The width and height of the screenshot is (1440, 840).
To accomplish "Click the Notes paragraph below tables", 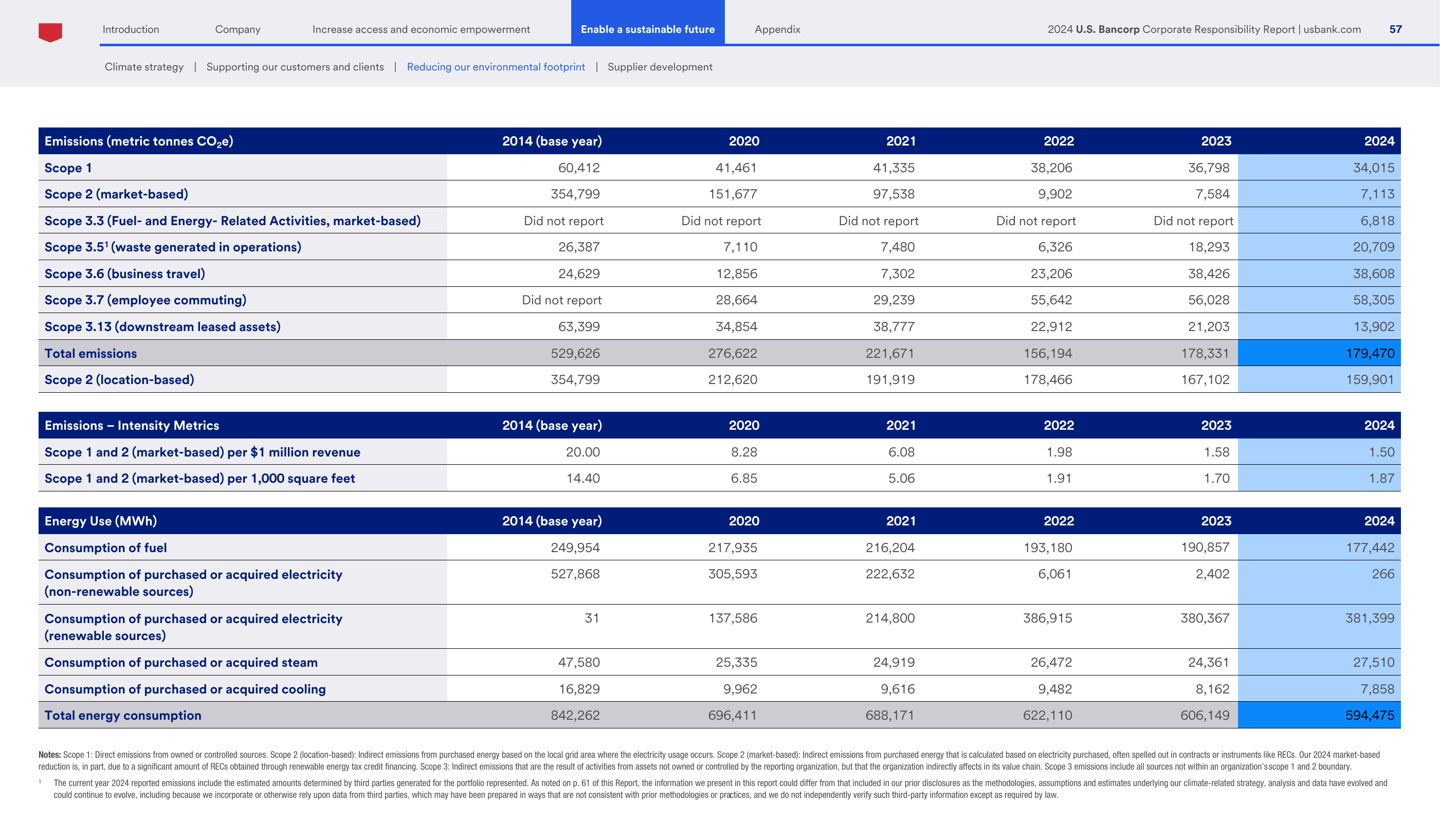I will click(709, 760).
